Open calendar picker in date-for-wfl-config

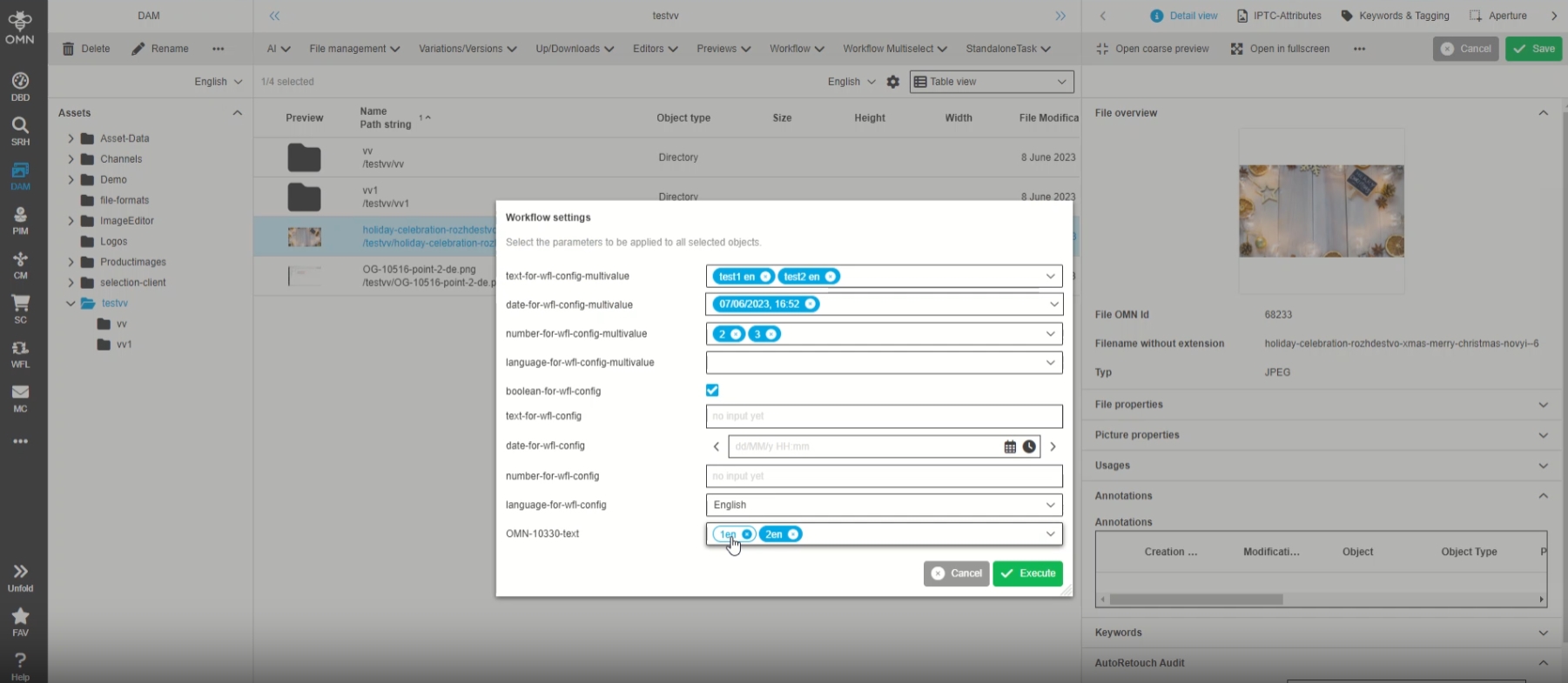click(x=1010, y=446)
